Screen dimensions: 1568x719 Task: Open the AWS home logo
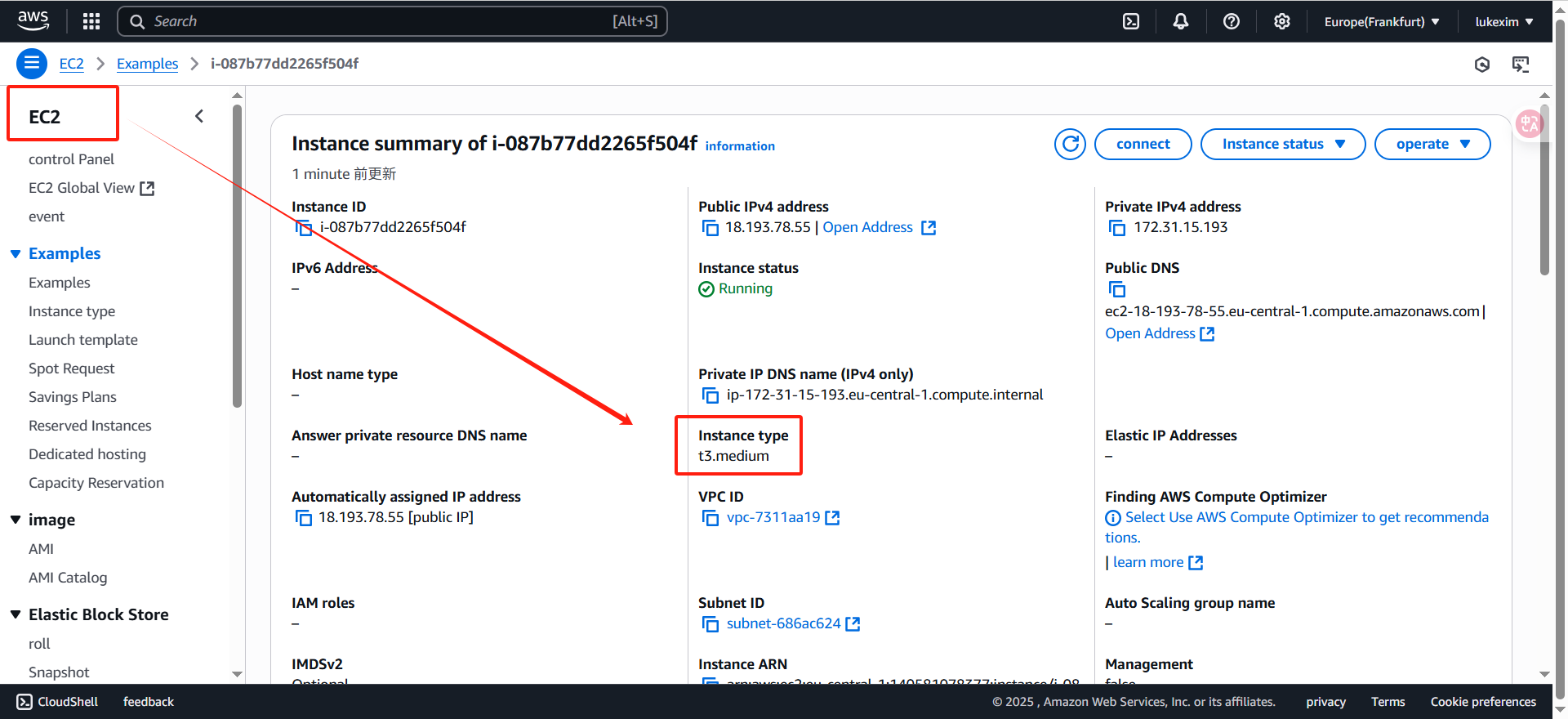(33, 20)
